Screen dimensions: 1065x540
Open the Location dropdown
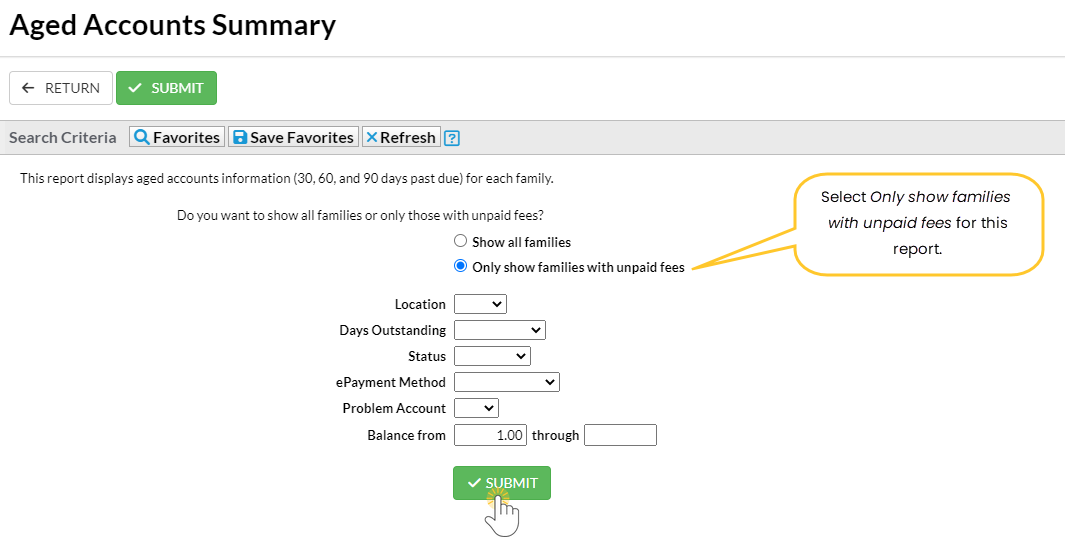tap(480, 304)
